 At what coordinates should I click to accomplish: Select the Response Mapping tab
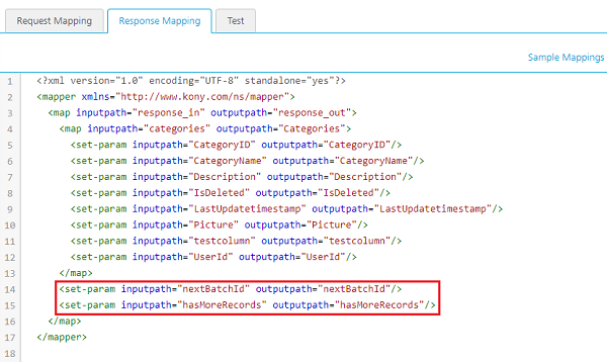[159, 21]
